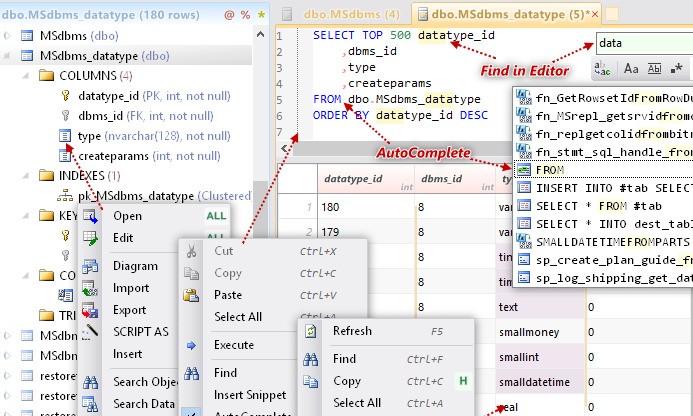
Task: Toggle the % filter in object header
Action: 245,15
